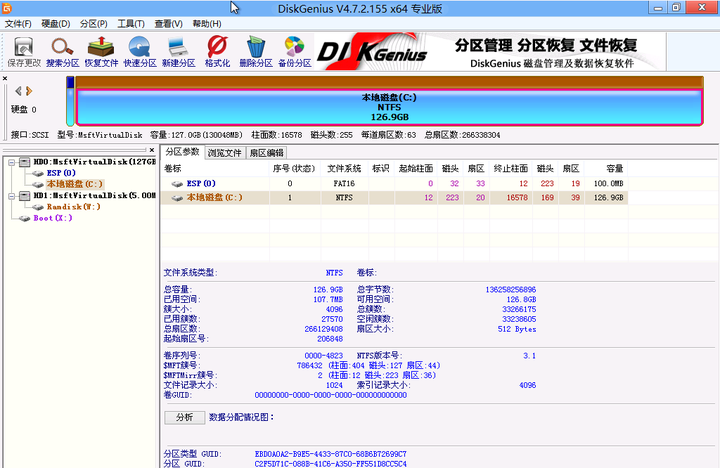The height and width of the screenshot is (468, 720).
Task: Click the HD0 disk icon in tree
Action: tap(24, 162)
